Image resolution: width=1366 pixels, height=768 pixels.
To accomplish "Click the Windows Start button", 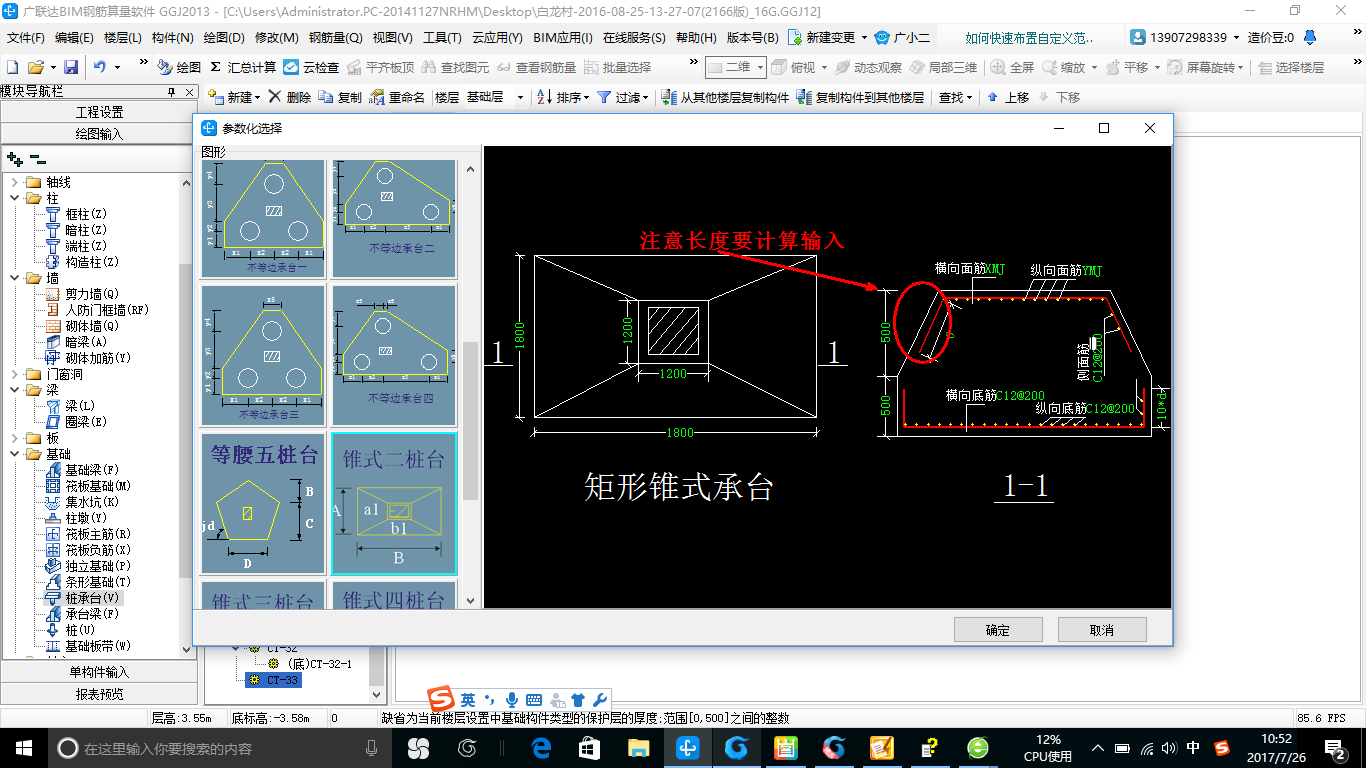I will coord(23,748).
